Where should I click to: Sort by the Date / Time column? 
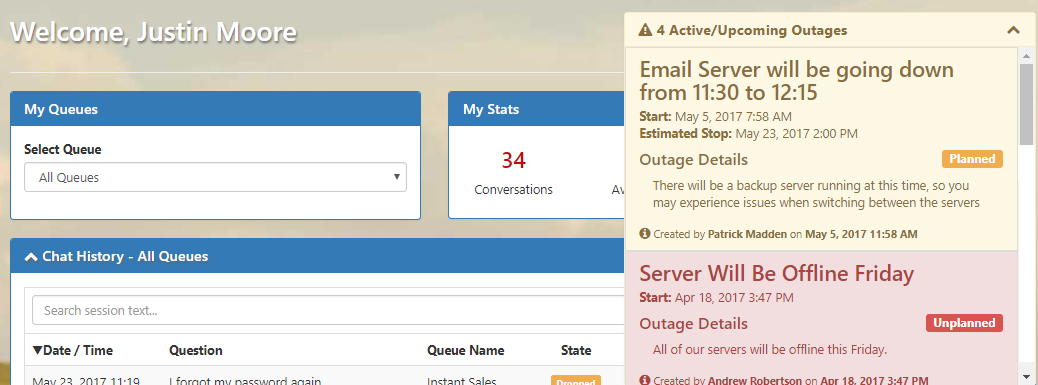(73, 350)
